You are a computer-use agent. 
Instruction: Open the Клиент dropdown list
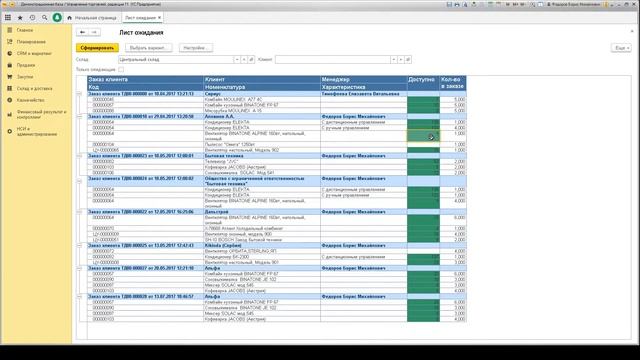coord(393,60)
